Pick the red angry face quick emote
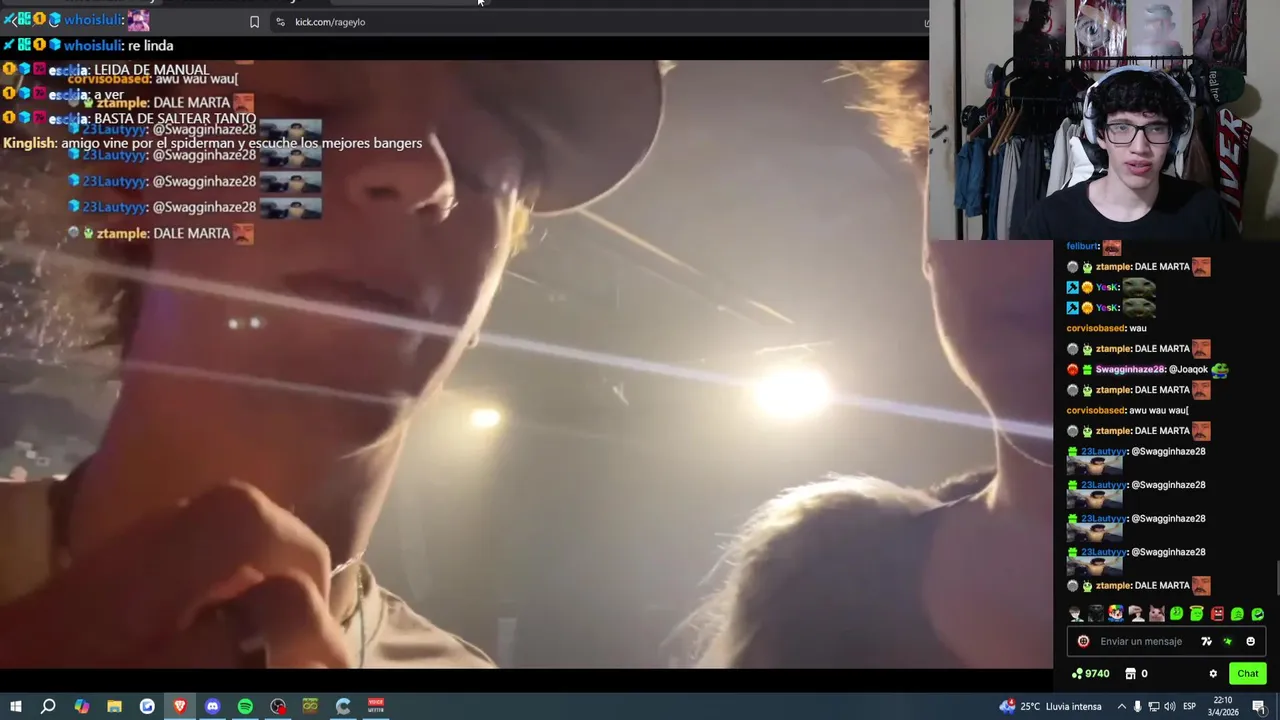This screenshot has height=720, width=1280. (1217, 614)
